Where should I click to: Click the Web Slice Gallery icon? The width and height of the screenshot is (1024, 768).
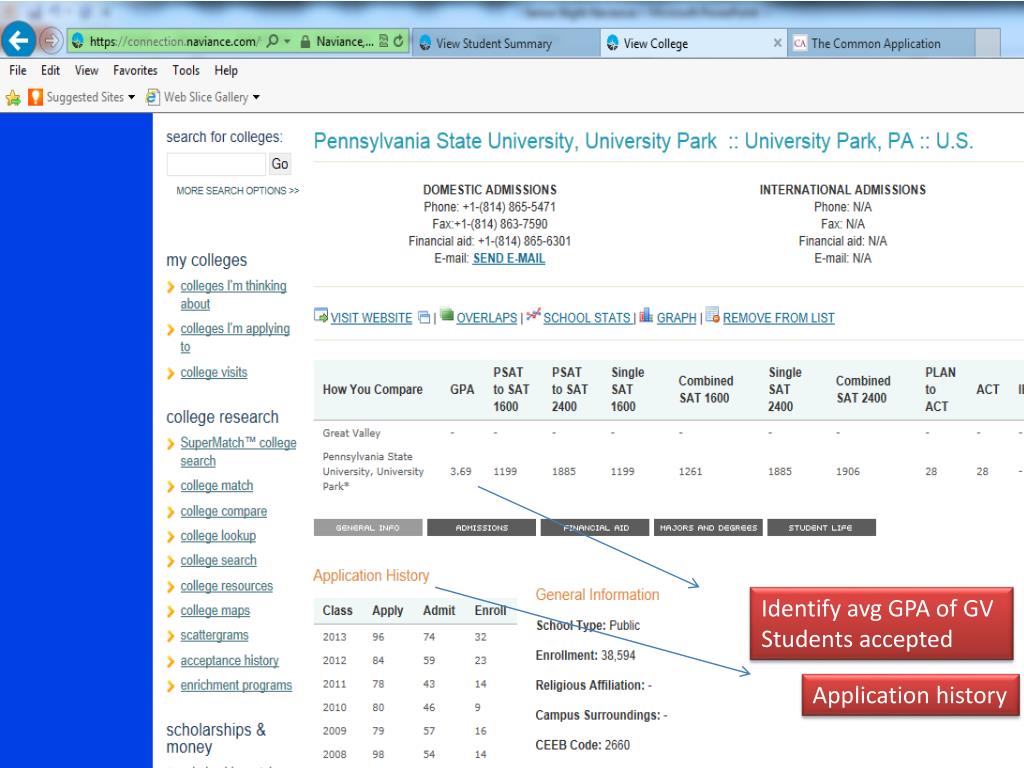coord(152,97)
